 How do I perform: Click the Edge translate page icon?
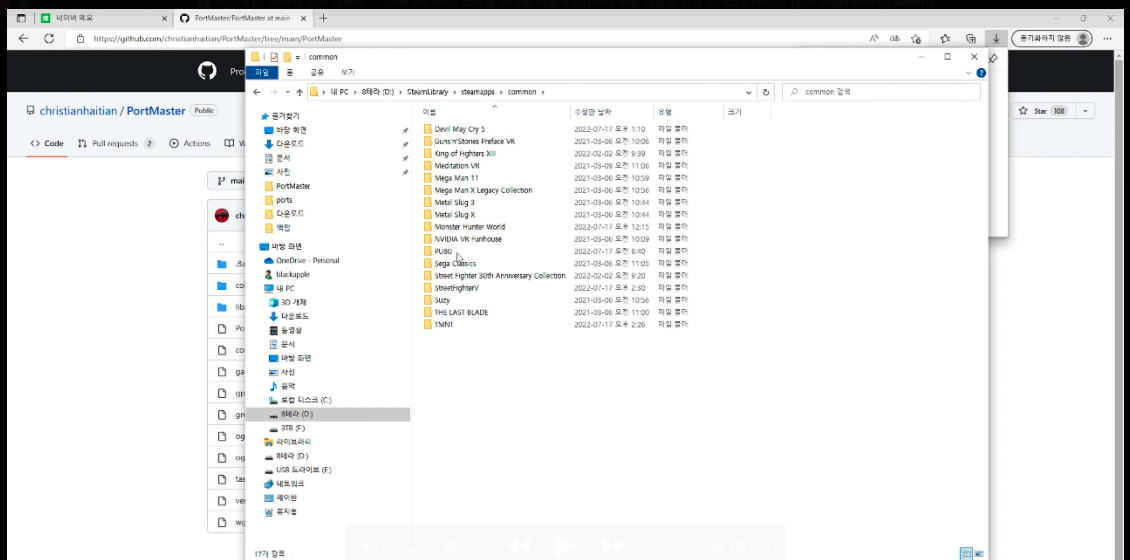(894, 38)
